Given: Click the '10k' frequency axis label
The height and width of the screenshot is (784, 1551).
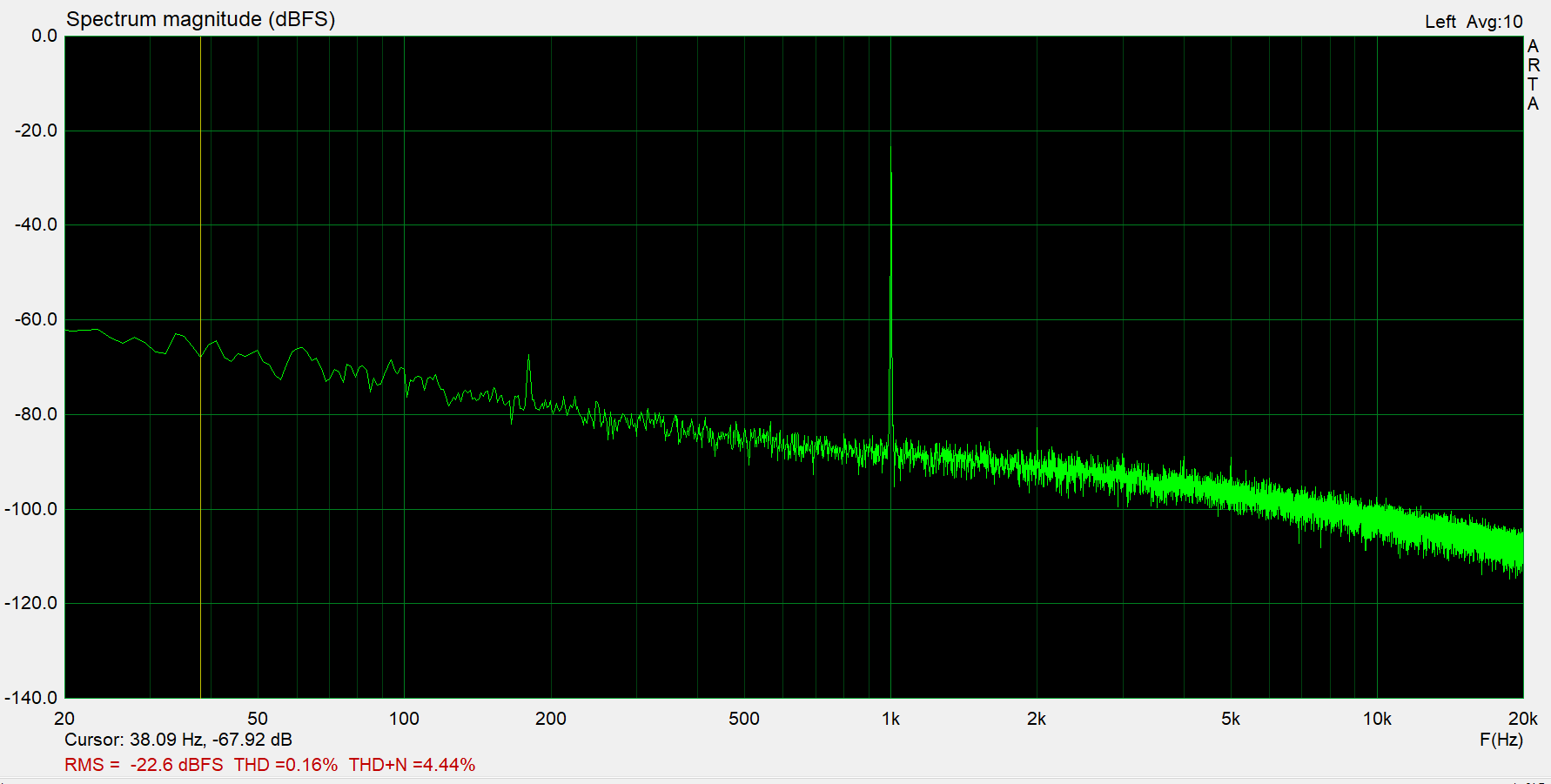Looking at the screenshot, I should [1377, 719].
